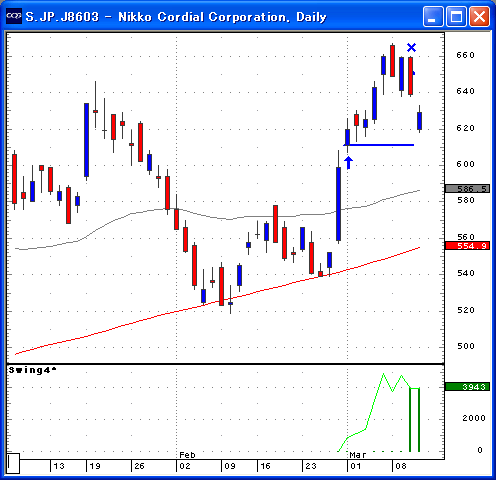Close the Nikko Cordial chart window

point(479,16)
